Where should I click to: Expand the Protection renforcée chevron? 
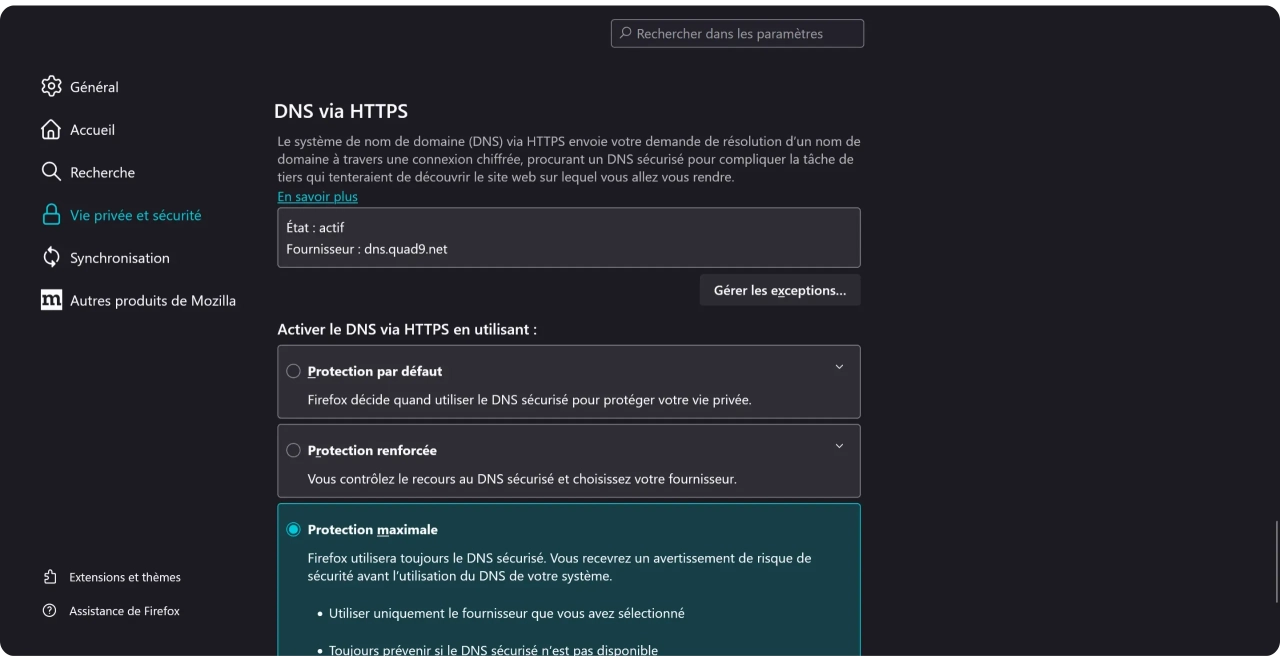839,446
